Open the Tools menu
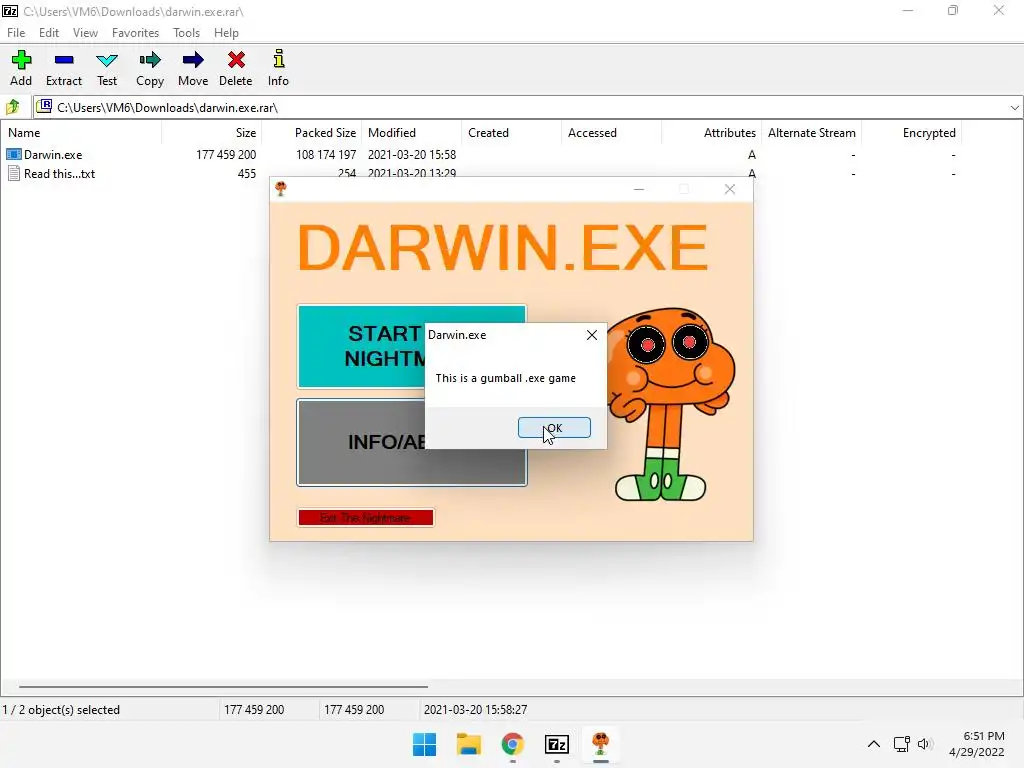 tap(186, 33)
